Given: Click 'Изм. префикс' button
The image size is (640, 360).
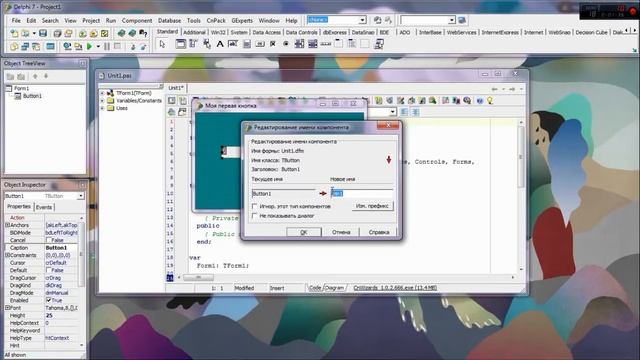Looking at the screenshot, I should [x=372, y=206].
